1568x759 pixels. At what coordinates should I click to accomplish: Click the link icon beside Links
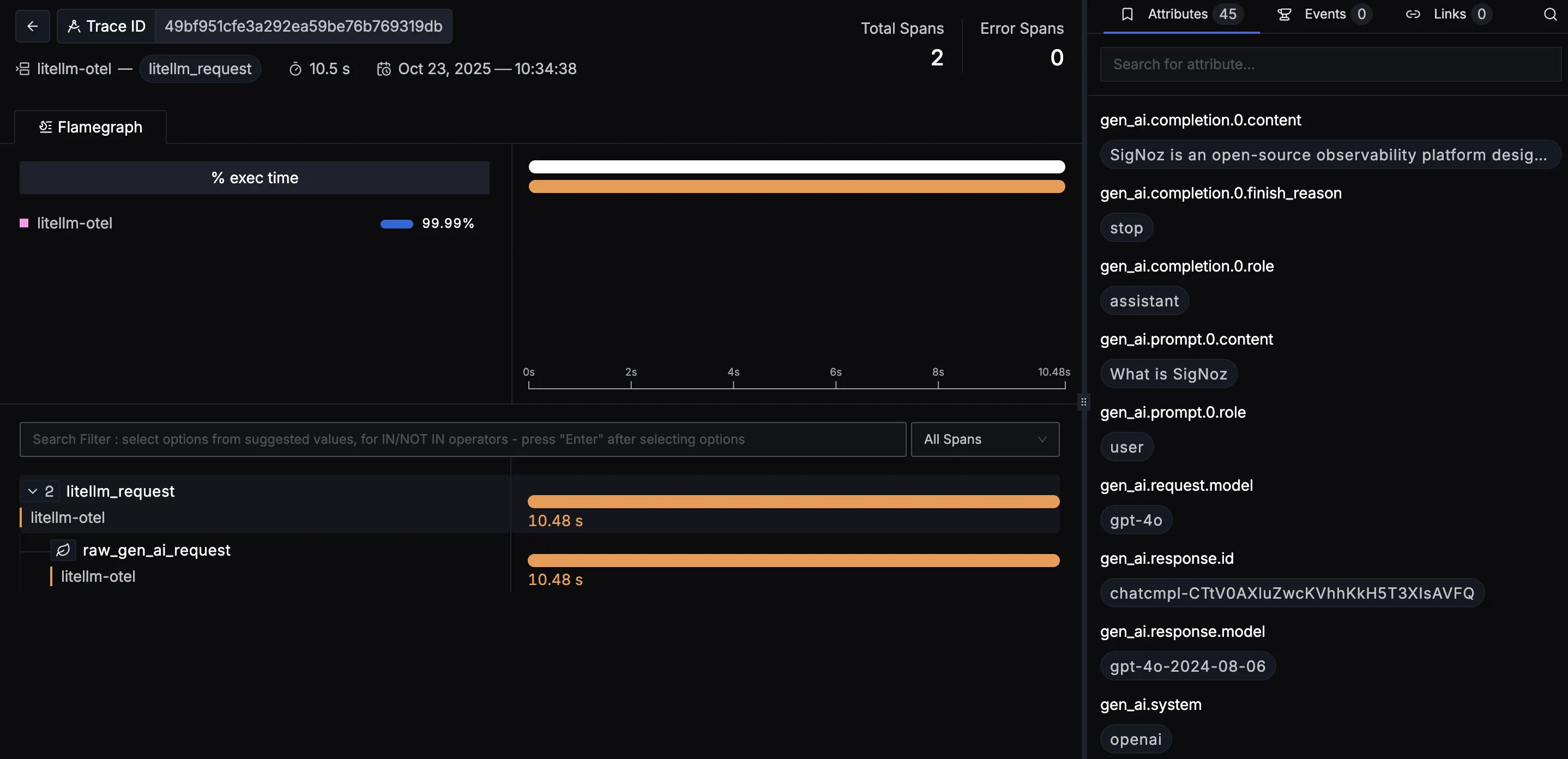(x=1413, y=14)
